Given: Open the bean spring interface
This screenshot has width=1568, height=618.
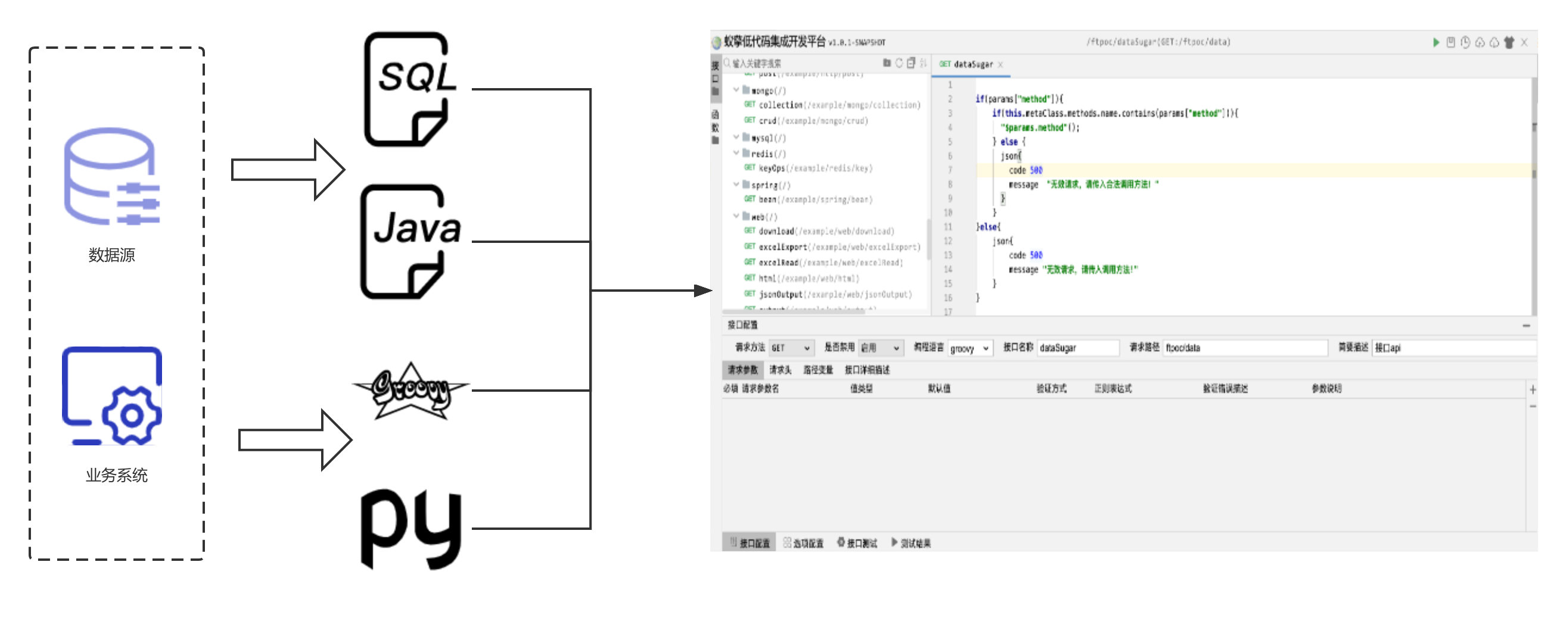Looking at the screenshot, I should 808,199.
